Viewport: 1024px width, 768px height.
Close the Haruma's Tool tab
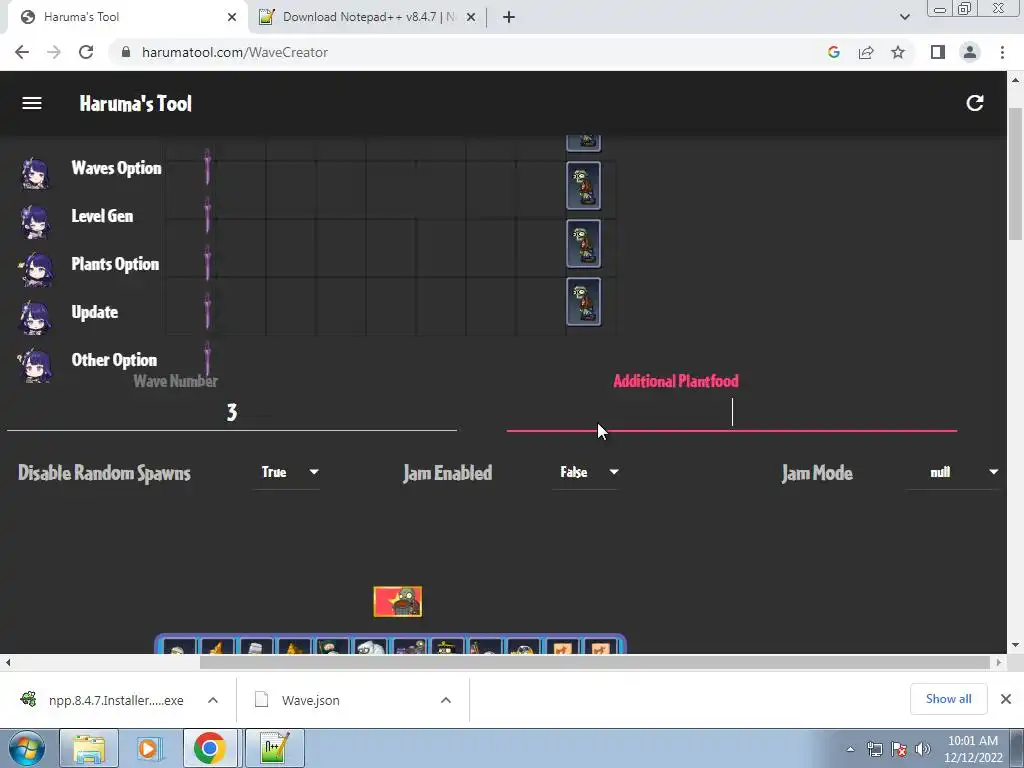tap(232, 17)
